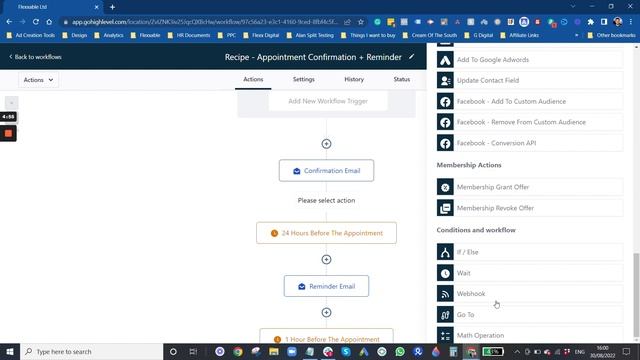Pick the Math Operation icon
The image size is (640, 360).
tap(445, 336)
